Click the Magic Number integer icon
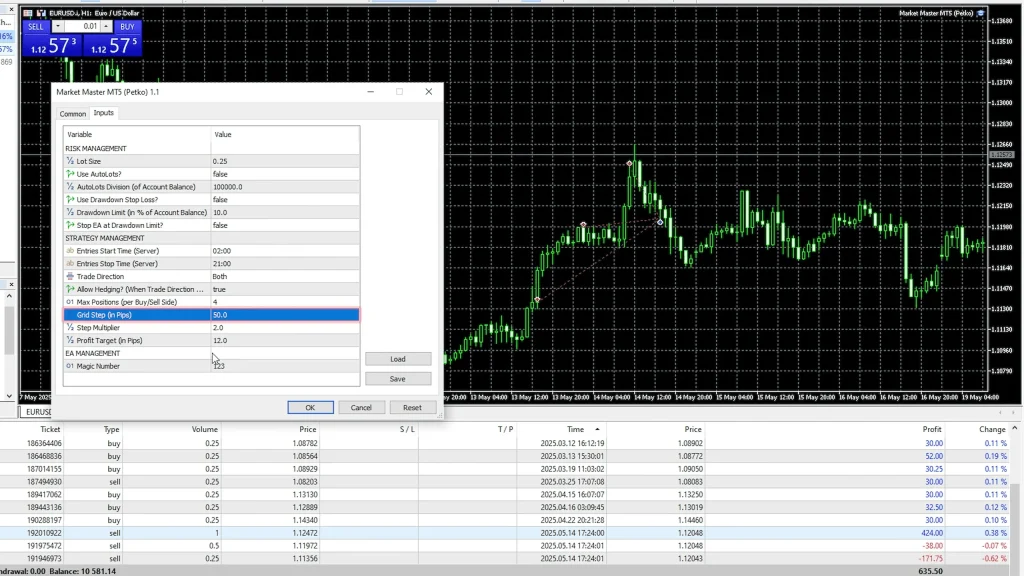The image size is (1024, 576). 70,366
